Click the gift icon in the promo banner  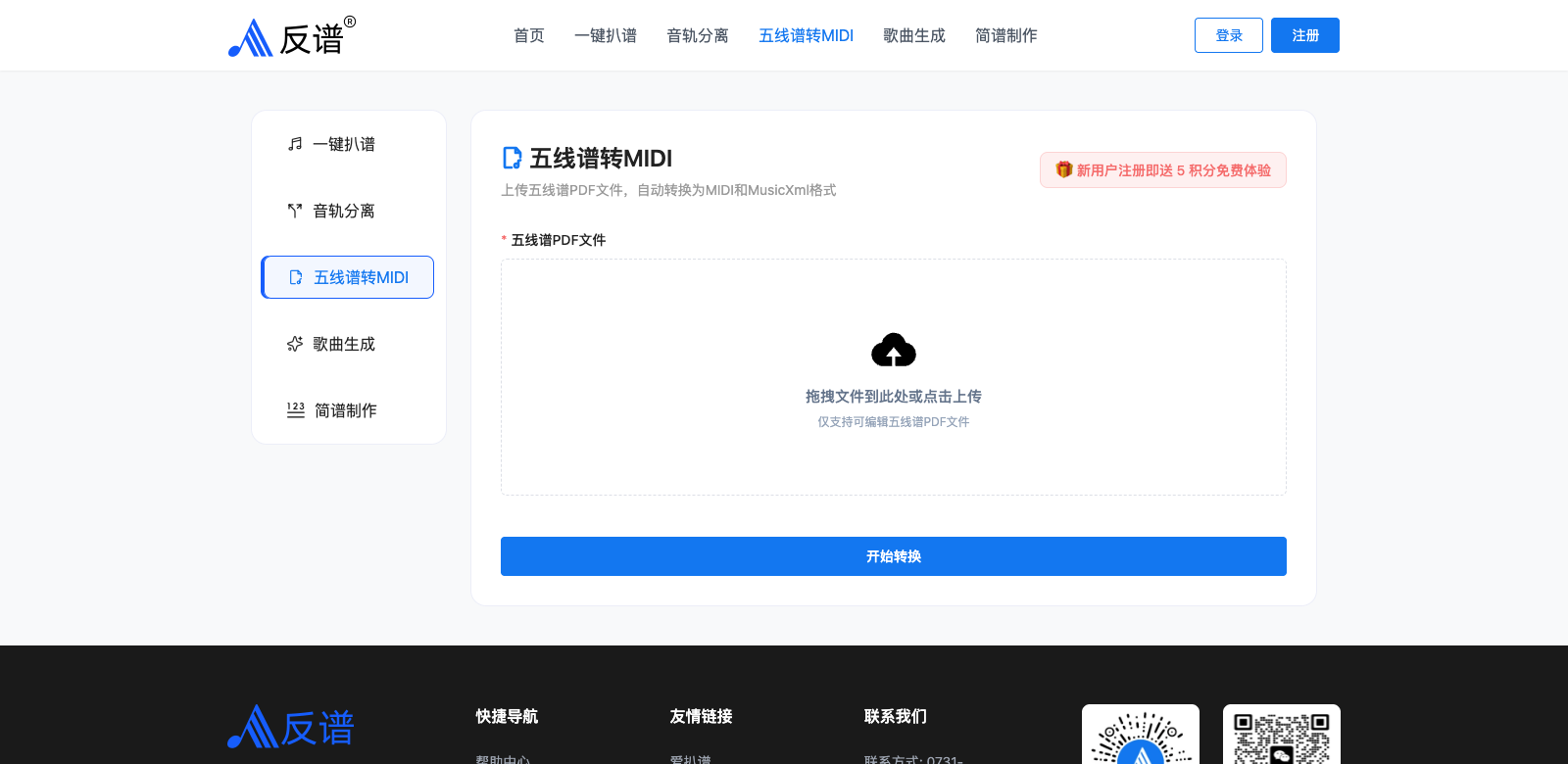(x=1064, y=169)
